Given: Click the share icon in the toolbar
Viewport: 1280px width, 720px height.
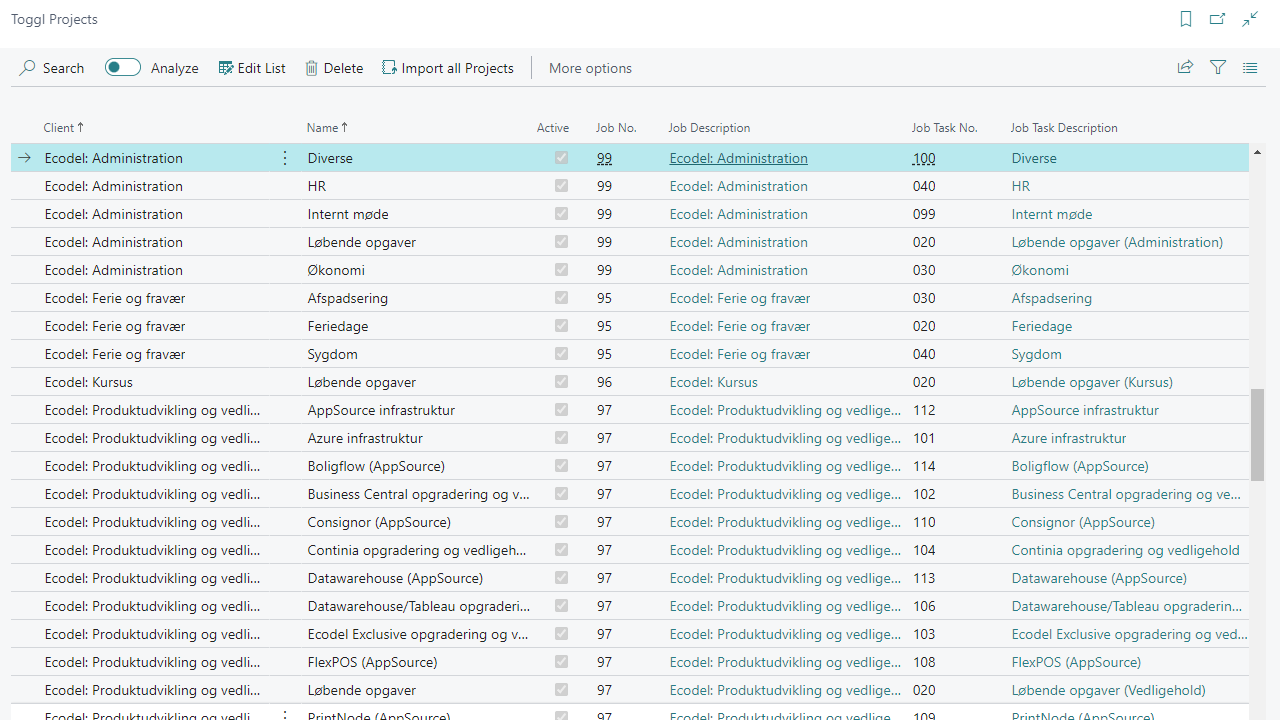Looking at the screenshot, I should tap(1185, 68).
